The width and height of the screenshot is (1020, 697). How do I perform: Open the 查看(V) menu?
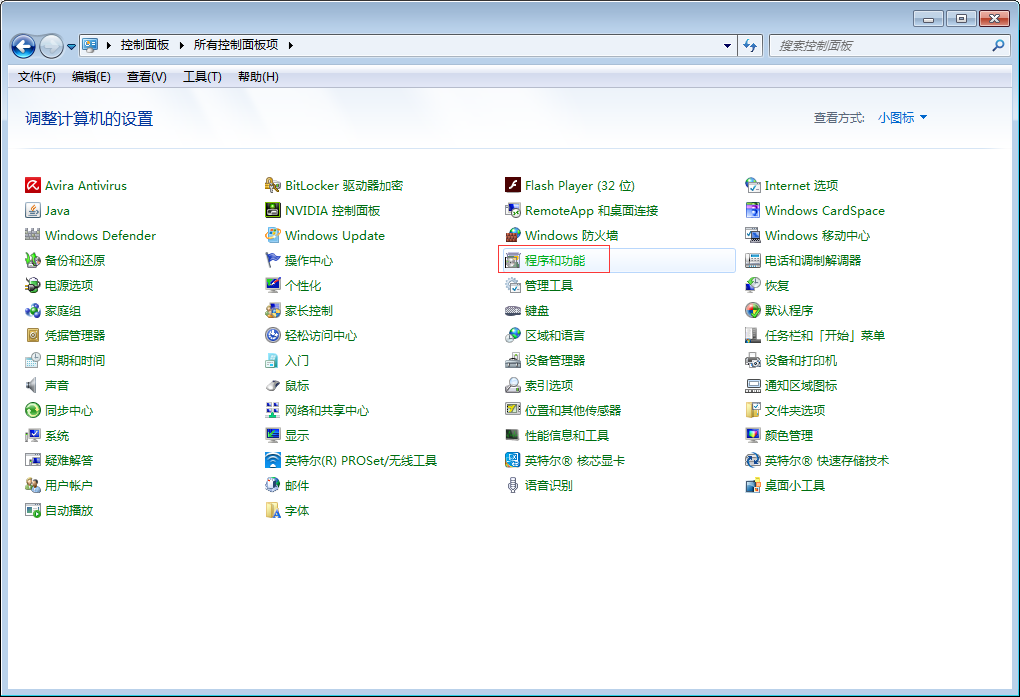point(146,77)
